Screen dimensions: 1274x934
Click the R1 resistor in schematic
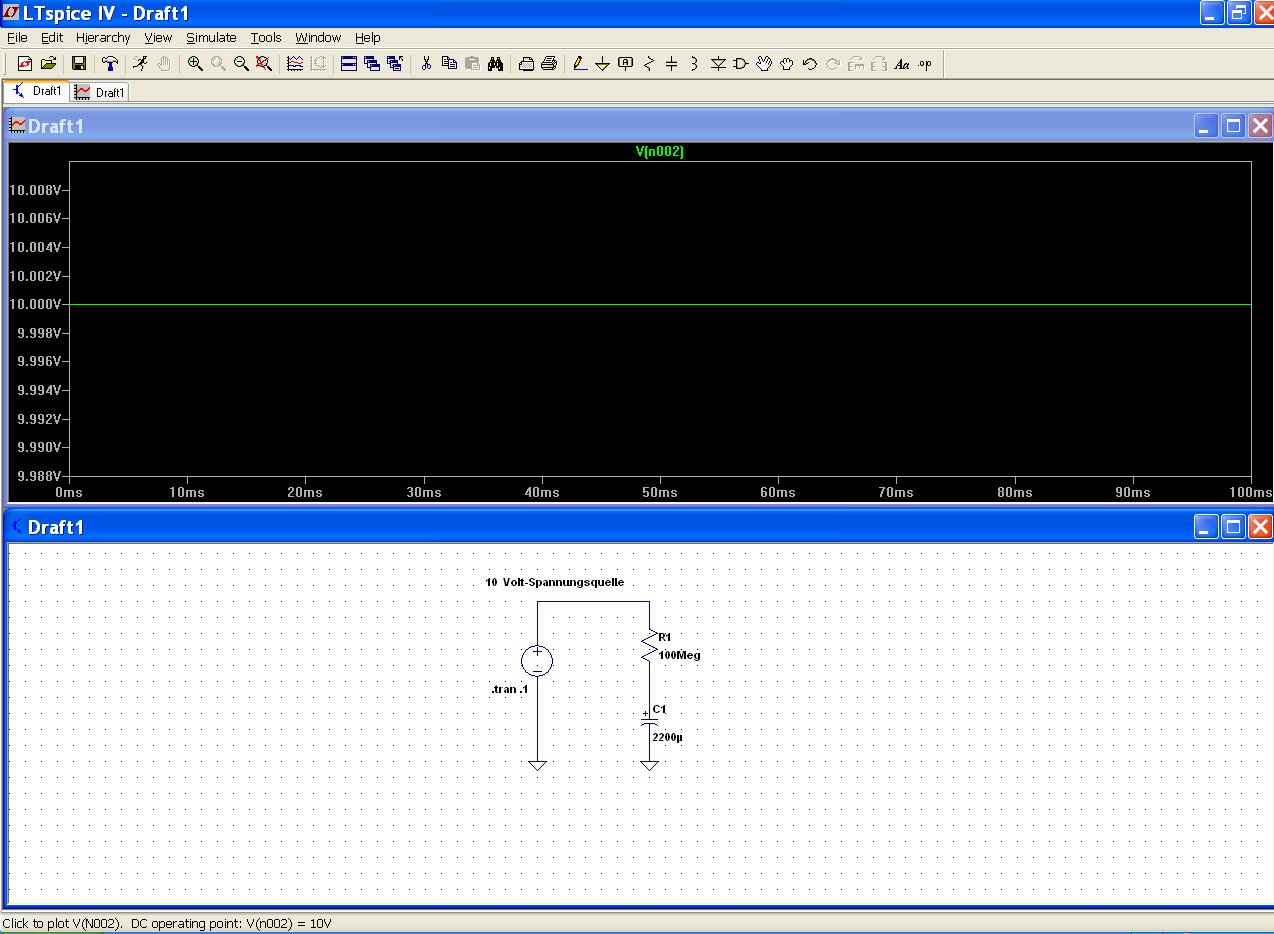click(650, 646)
